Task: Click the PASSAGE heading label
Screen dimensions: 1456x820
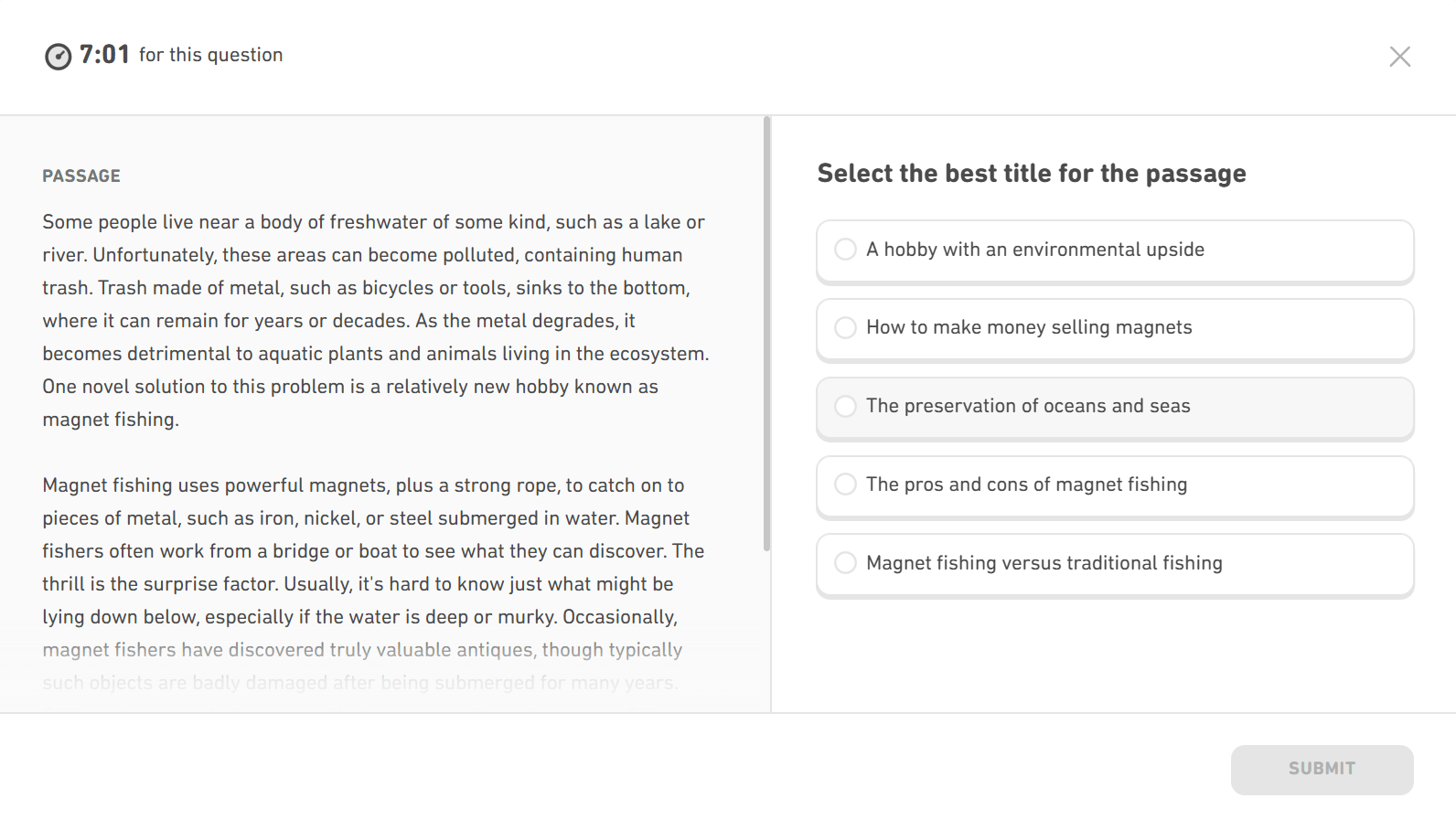Action: click(x=81, y=176)
